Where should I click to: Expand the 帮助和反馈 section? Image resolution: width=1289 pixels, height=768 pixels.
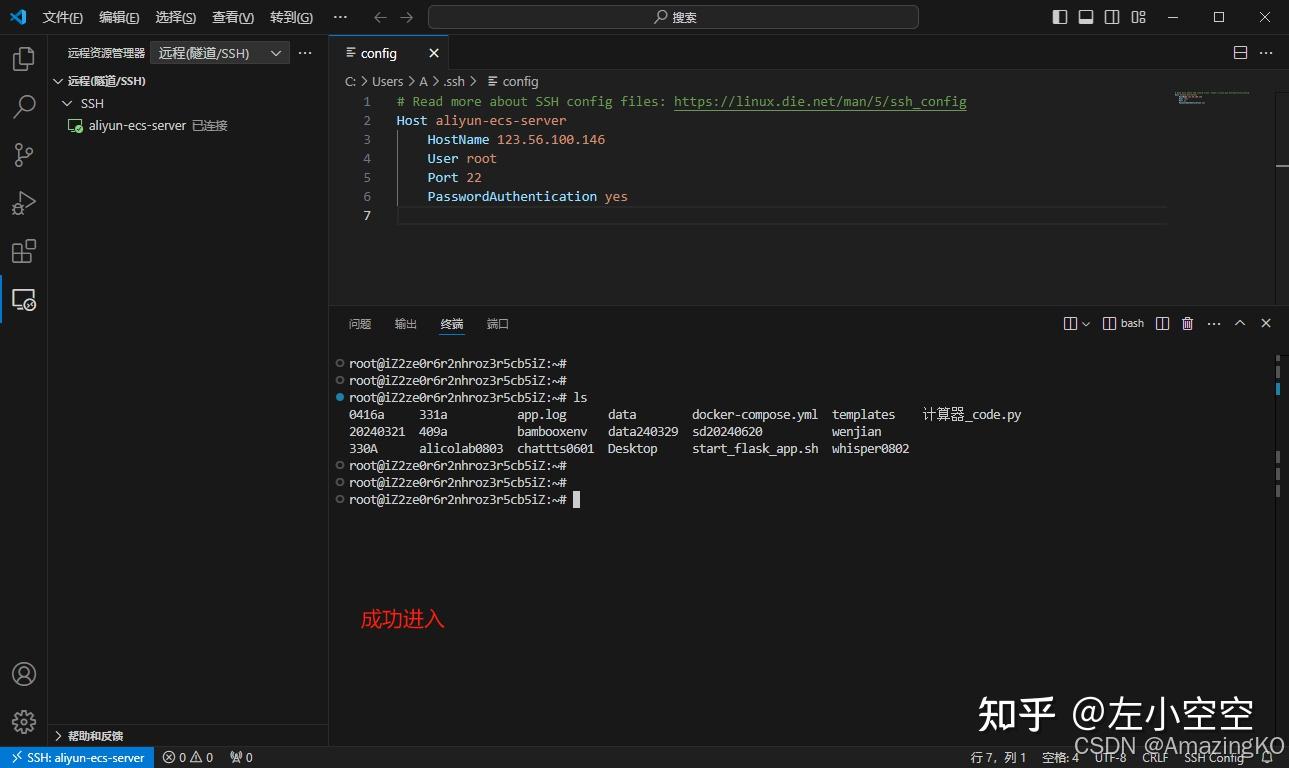click(91, 735)
